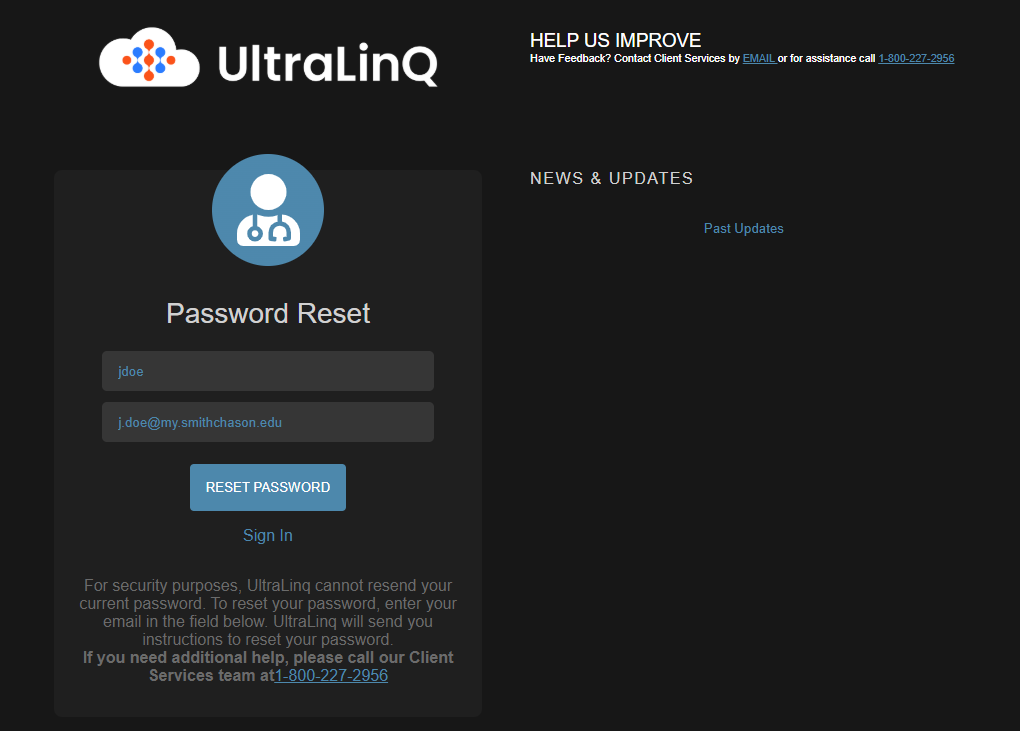Viewport: 1020px width, 731px height.
Task: Click the head of the doctor avatar
Action: (x=269, y=192)
